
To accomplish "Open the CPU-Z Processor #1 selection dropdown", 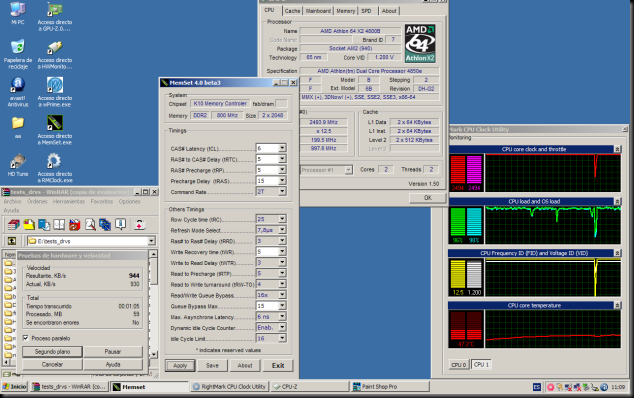I will pyautogui.click(x=348, y=170).
